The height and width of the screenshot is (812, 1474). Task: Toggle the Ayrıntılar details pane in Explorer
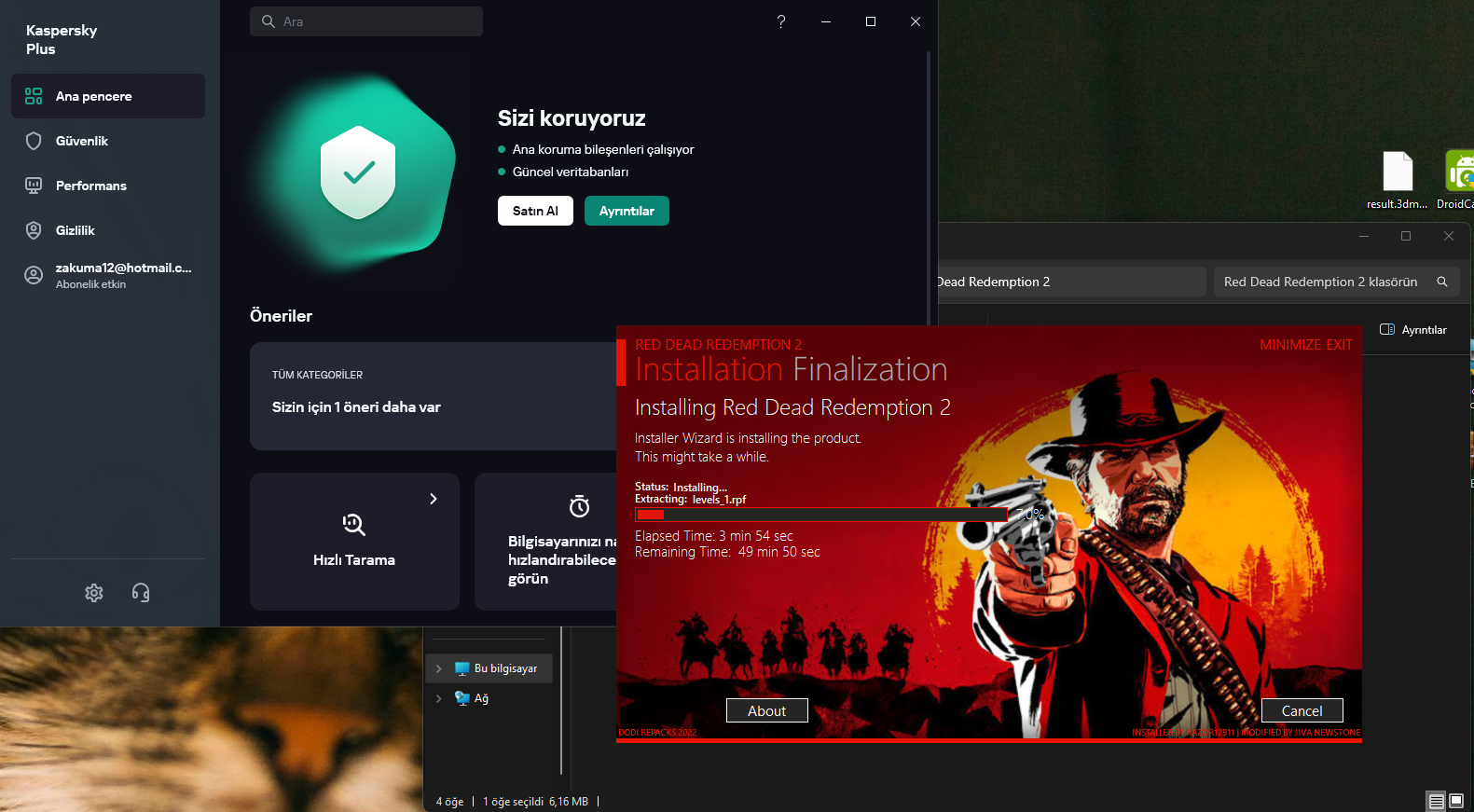[1413, 330]
